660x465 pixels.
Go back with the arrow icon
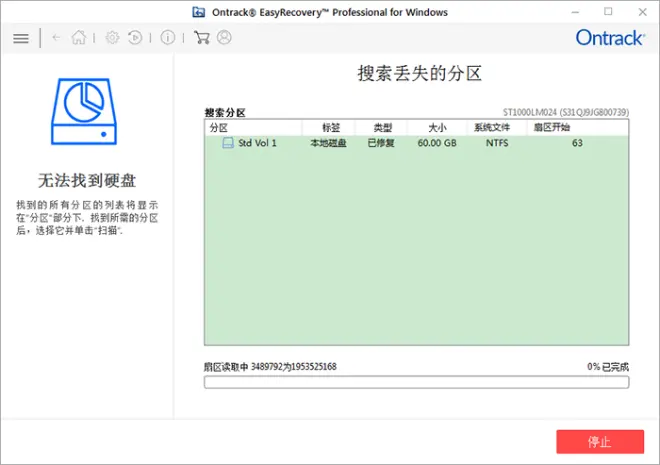(56, 38)
